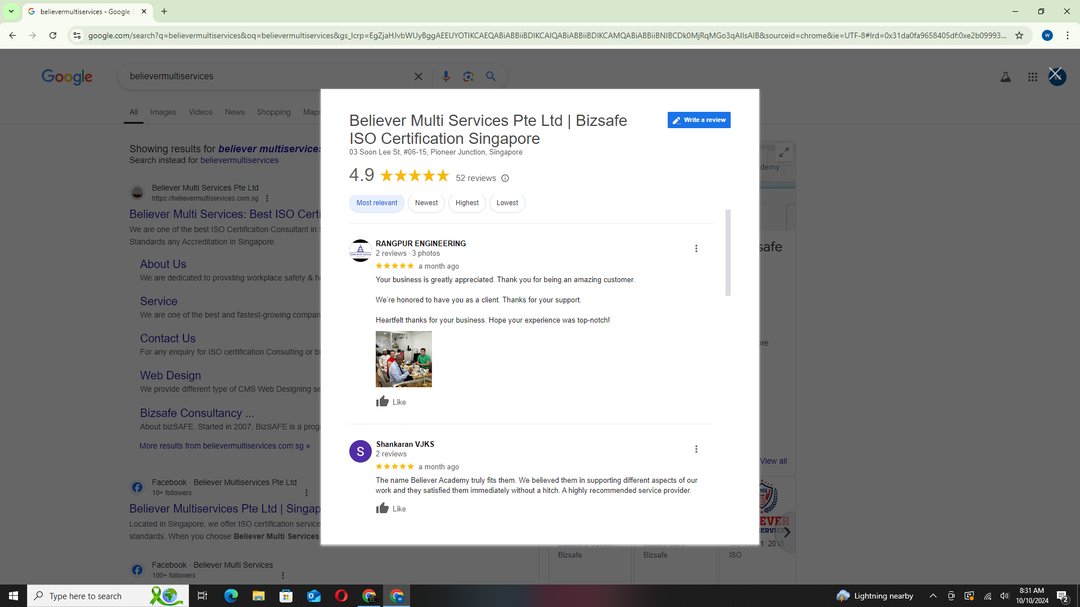This screenshot has width=1080, height=607.
Task: Open info icon beside 52 reviews
Action: click(505, 178)
